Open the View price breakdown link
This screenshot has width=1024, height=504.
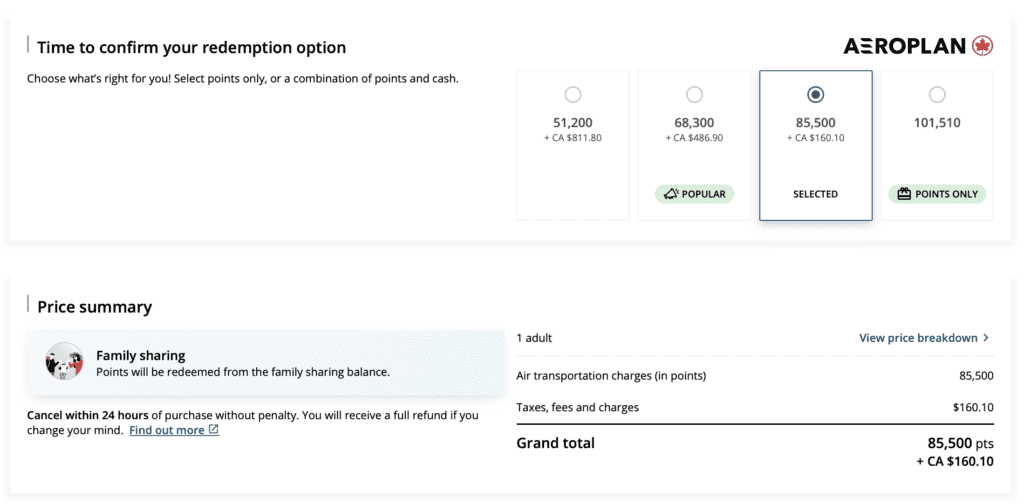click(x=917, y=338)
